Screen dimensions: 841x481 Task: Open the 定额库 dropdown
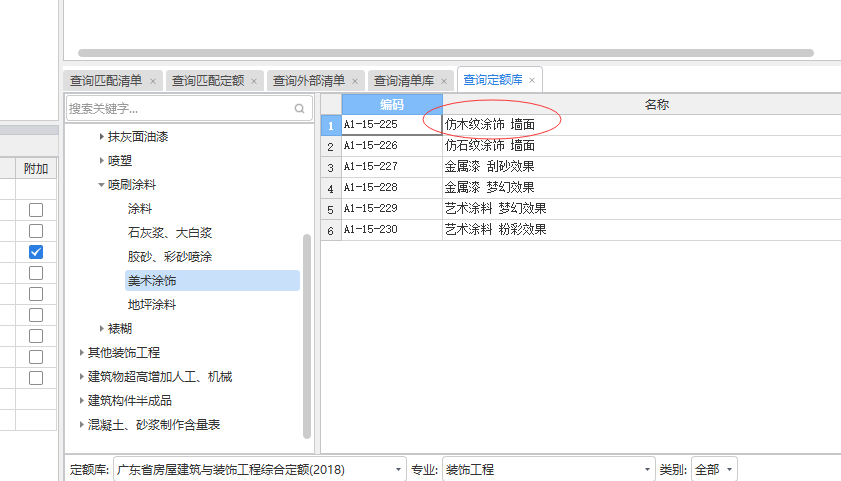[398, 470]
